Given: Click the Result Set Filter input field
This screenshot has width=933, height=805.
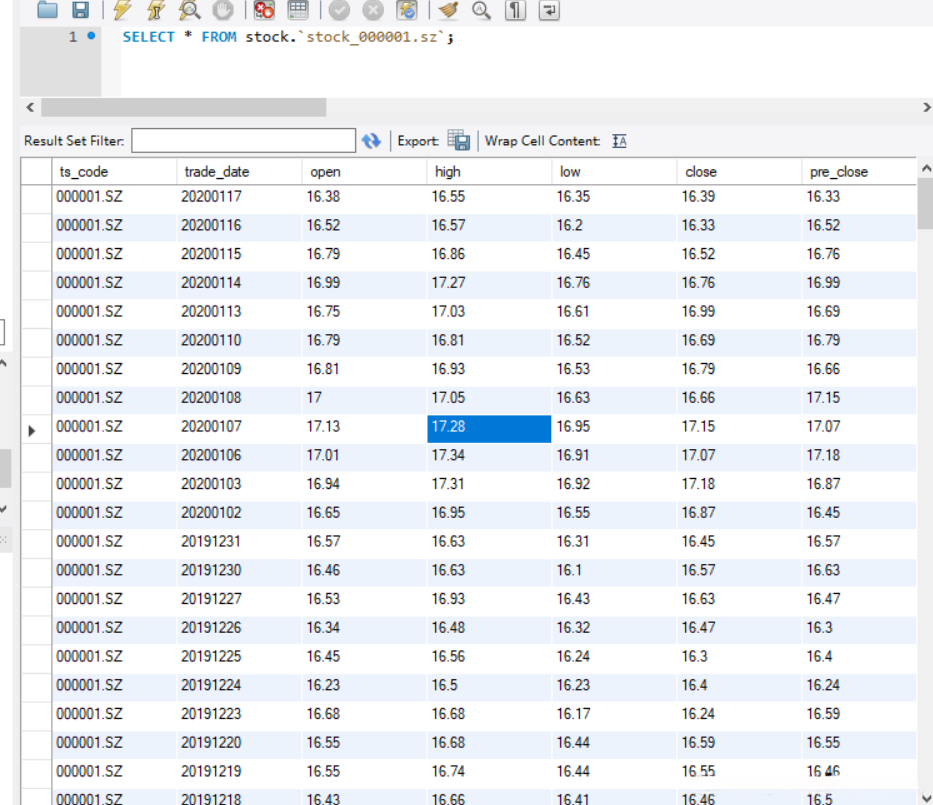Looking at the screenshot, I should (x=243, y=141).
